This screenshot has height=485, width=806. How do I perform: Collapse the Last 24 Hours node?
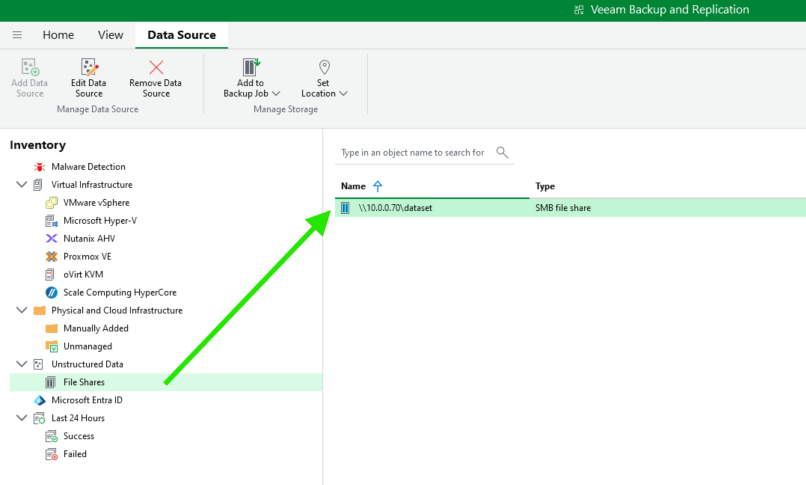coord(22,418)
